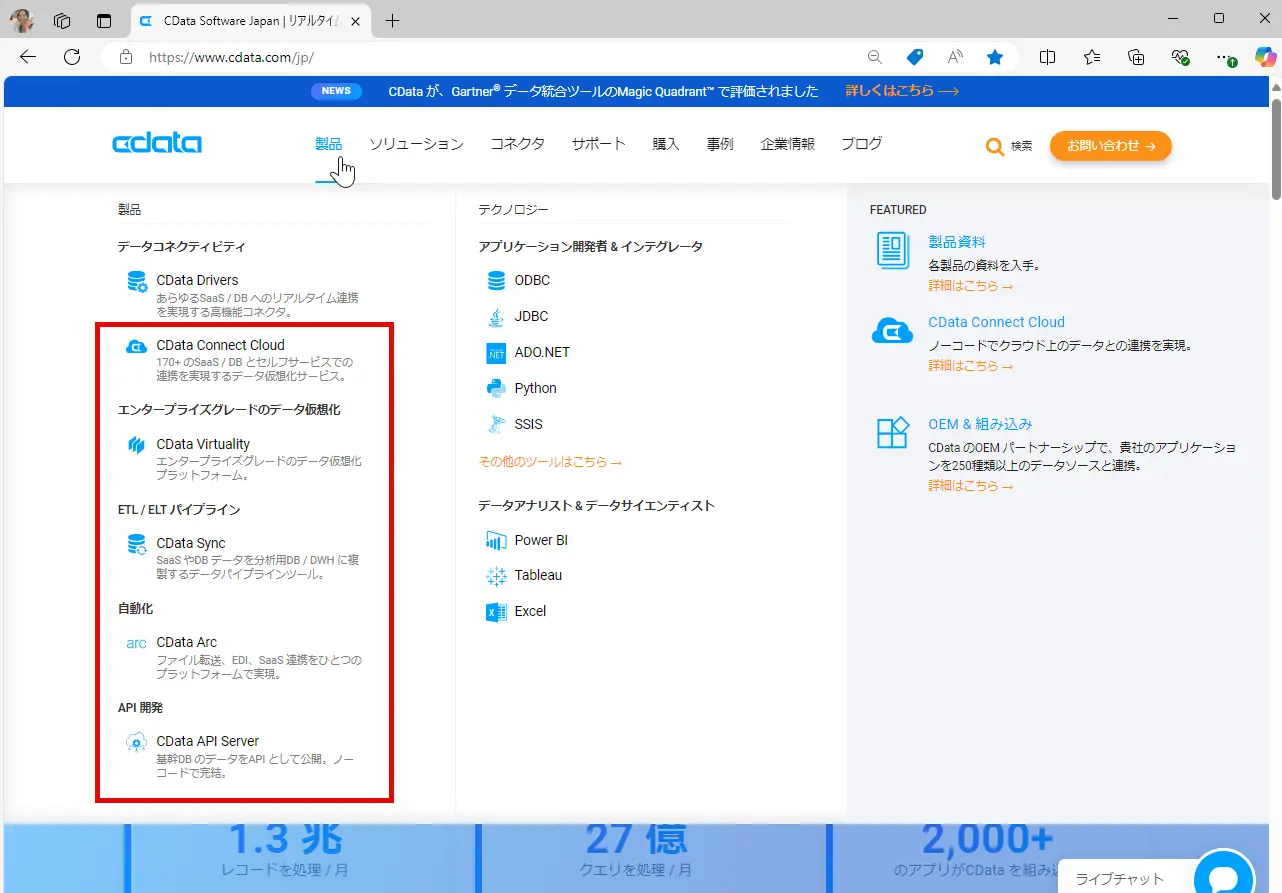Open the ブログ menu item
The image size is (1282, 893).
tap(862, 144)
